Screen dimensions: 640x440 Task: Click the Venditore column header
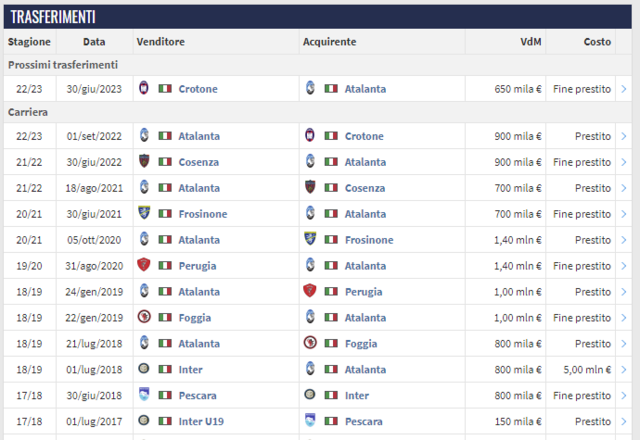160,42
